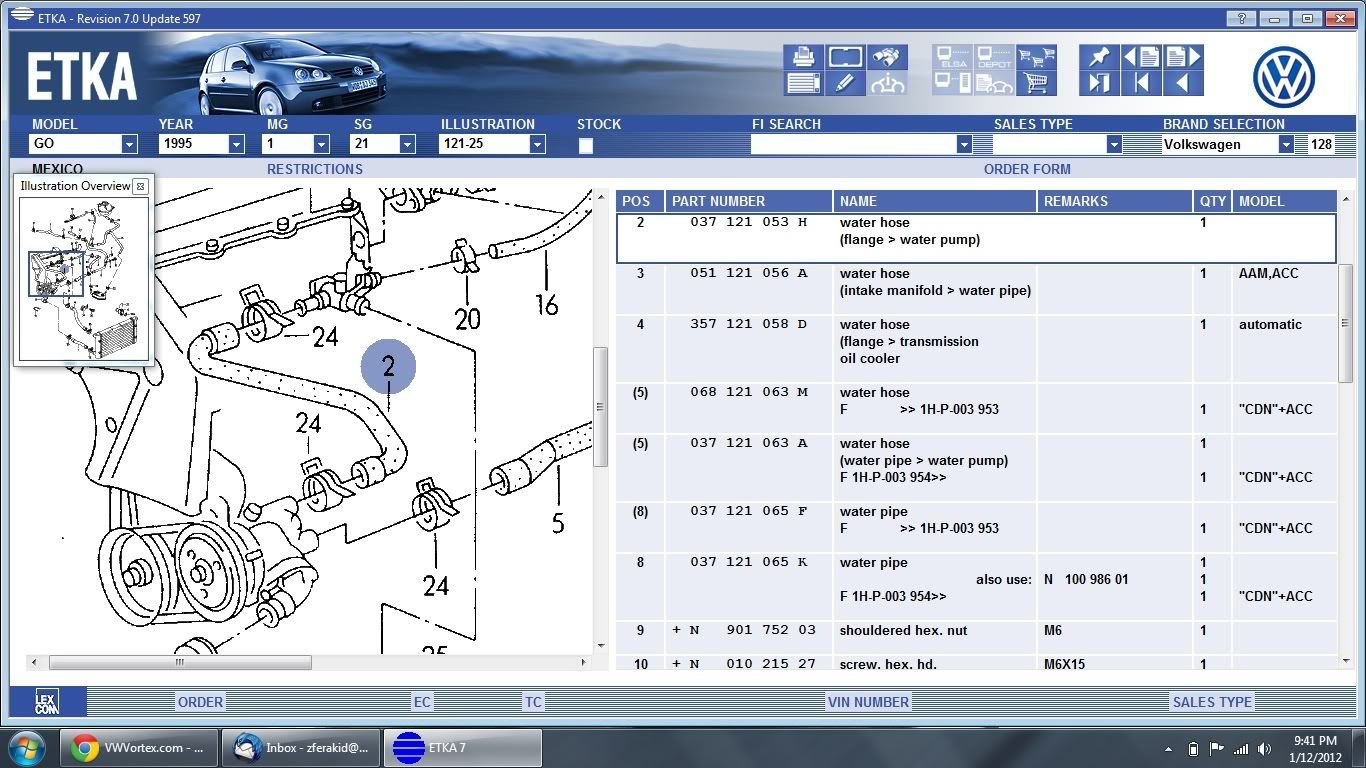
Task: Click the list view icon below printer
Action: tap(804, 83)
